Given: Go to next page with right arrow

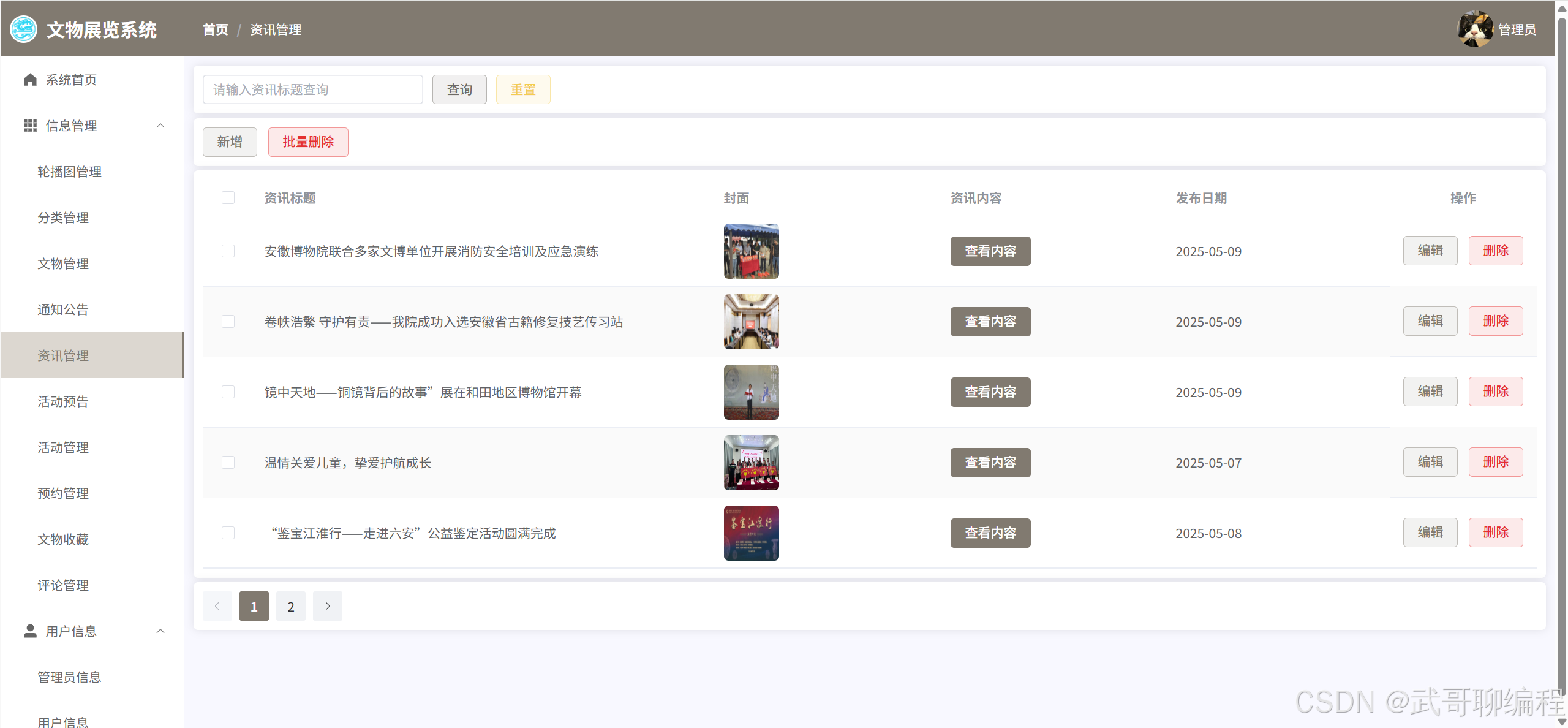Looking at the screenshot, I should pyautogui.click(x=328, y=606).
